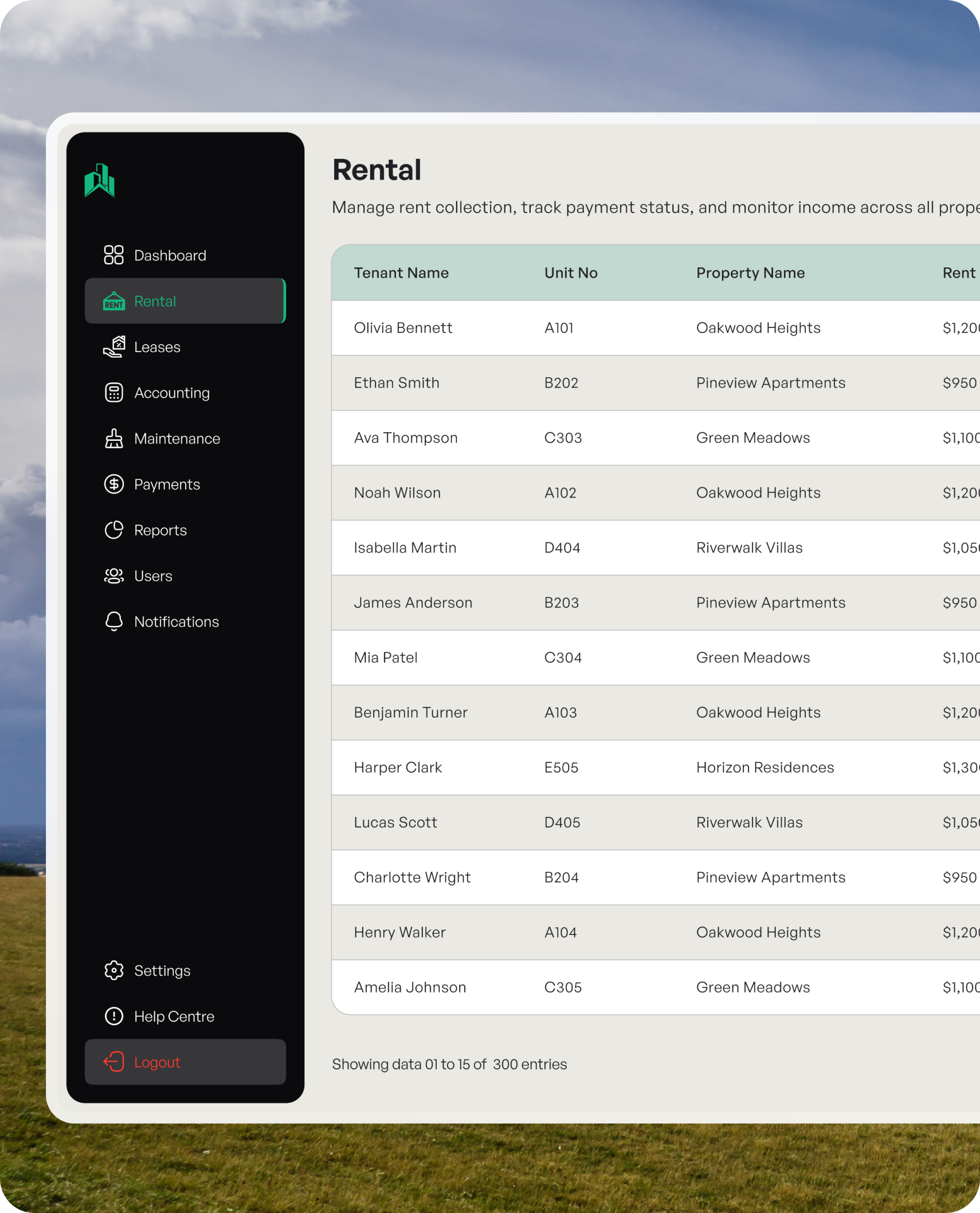Click unit number C303
980x1213 pixels.
563,438
